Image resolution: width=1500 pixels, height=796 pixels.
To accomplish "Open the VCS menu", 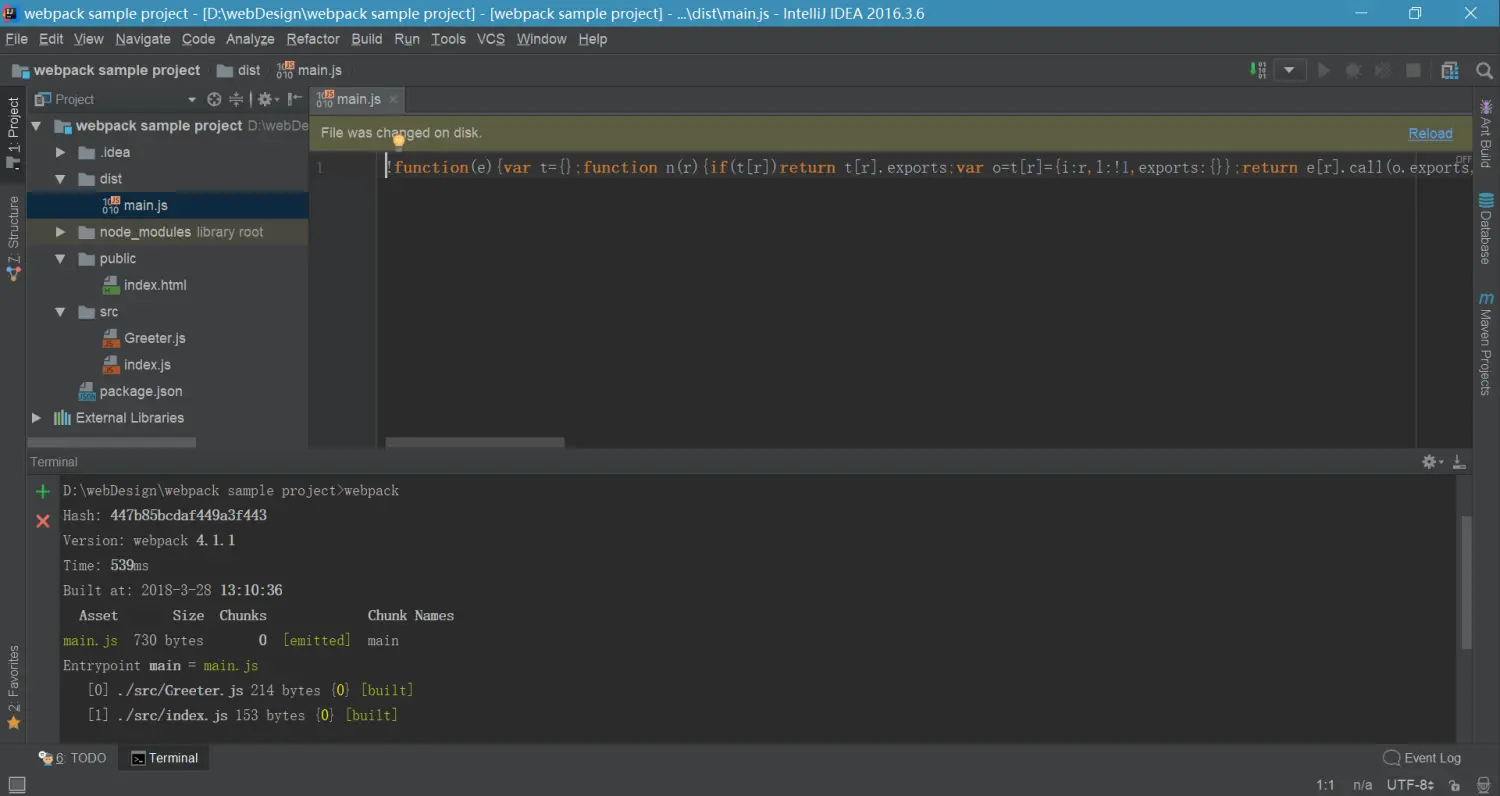I will 491,39.
